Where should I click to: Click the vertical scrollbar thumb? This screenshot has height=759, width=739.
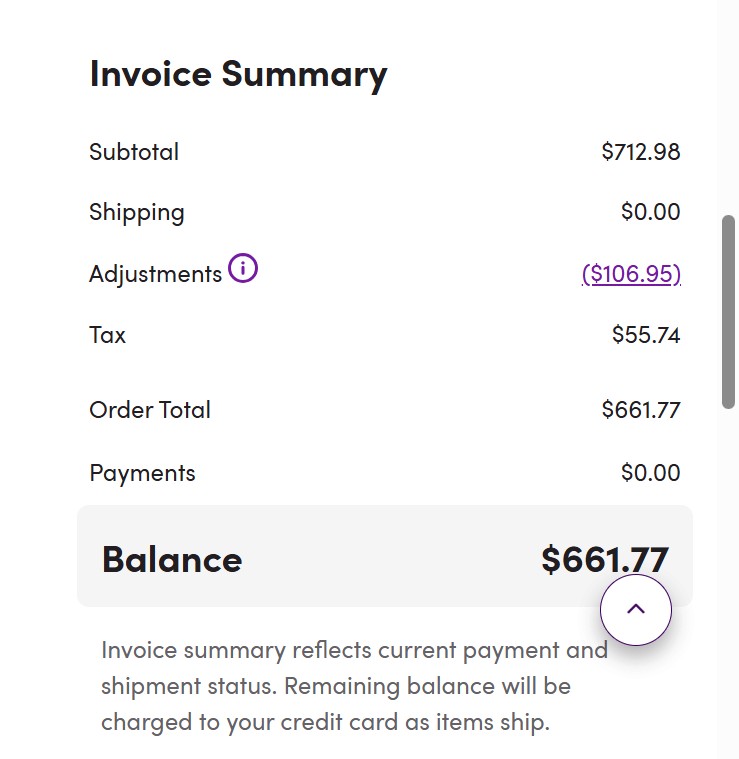click(x=729, y=311)
